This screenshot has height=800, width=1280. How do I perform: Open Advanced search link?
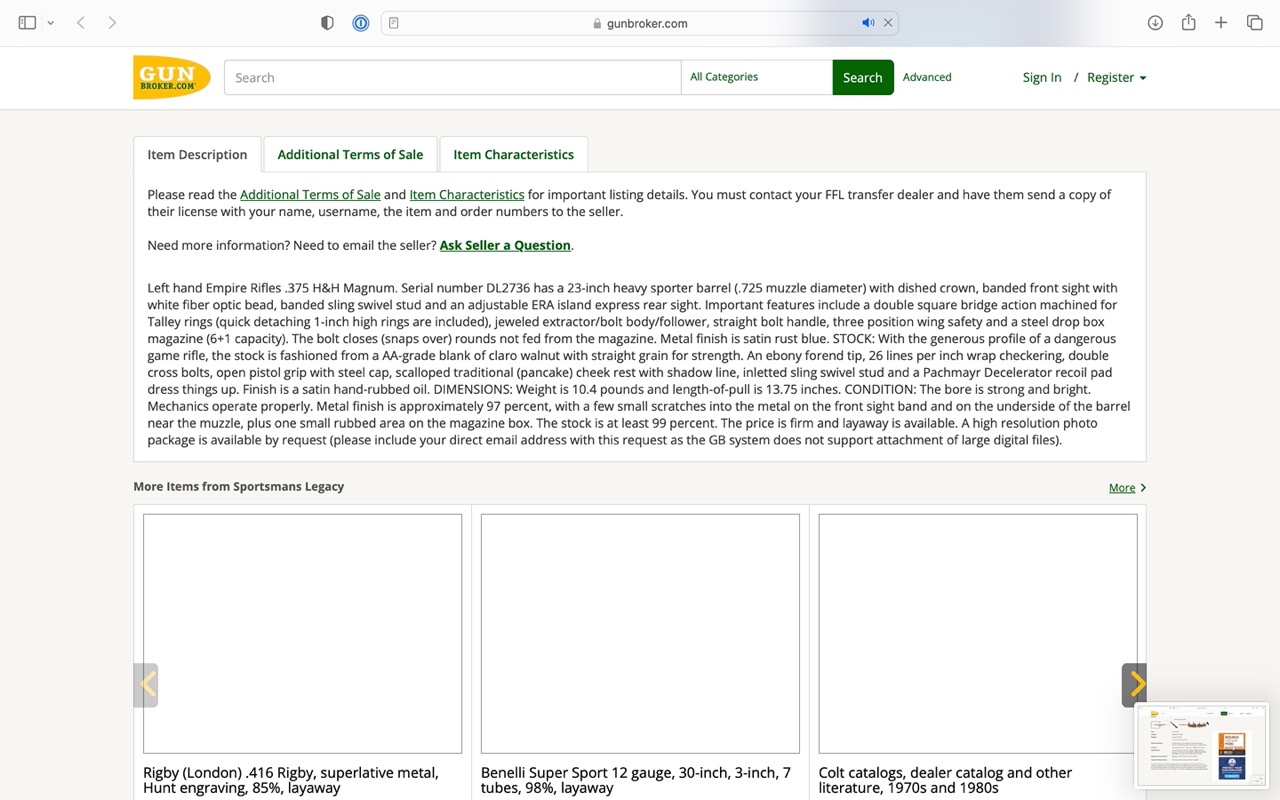(x=927, y=77)
